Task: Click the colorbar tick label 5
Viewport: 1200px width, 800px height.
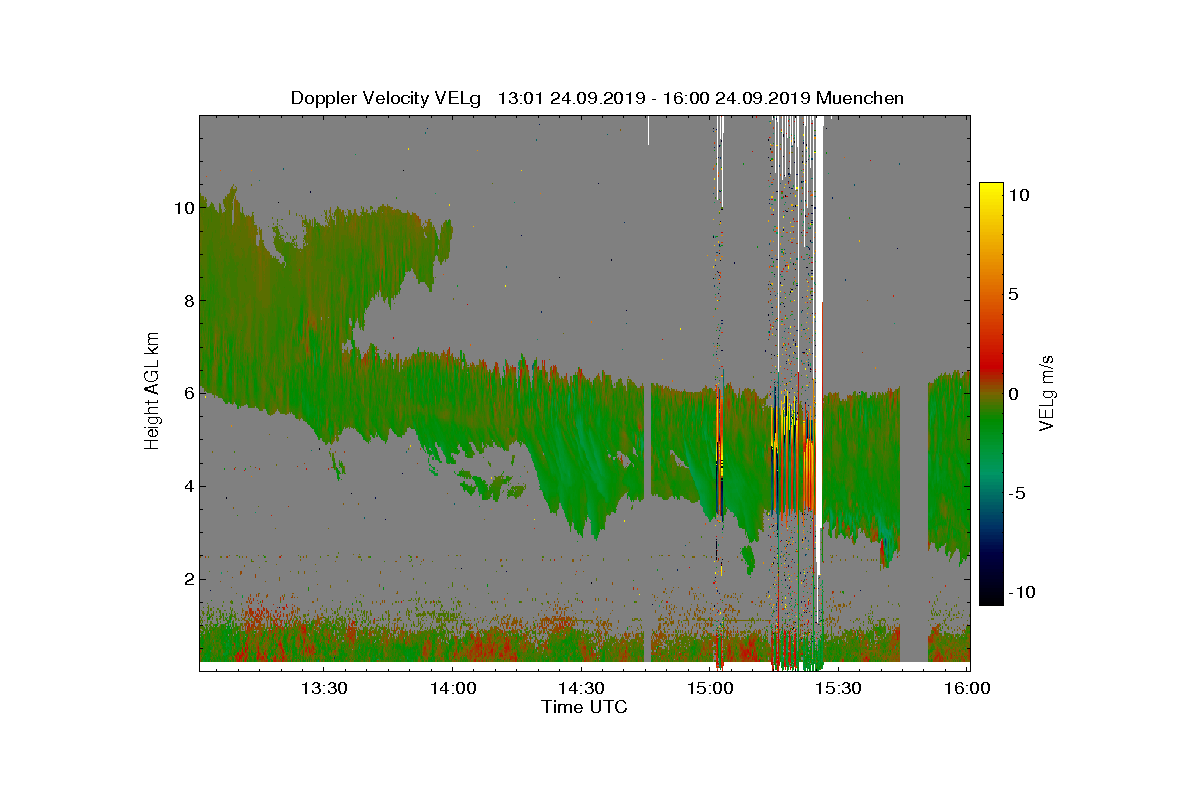Action: [1013, 296]
